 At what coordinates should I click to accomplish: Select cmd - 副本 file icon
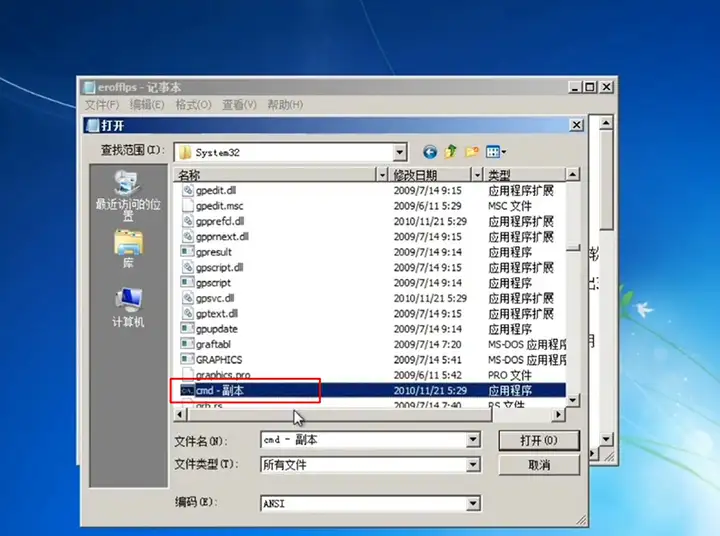pos(187,390)
